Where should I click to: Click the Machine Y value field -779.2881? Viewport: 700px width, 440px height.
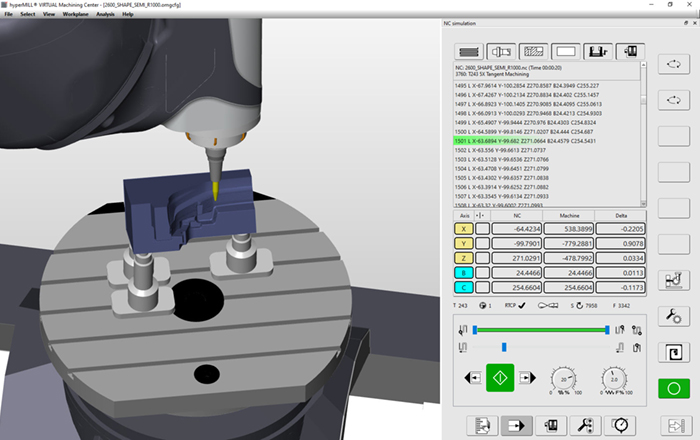(x=569, y=244)
